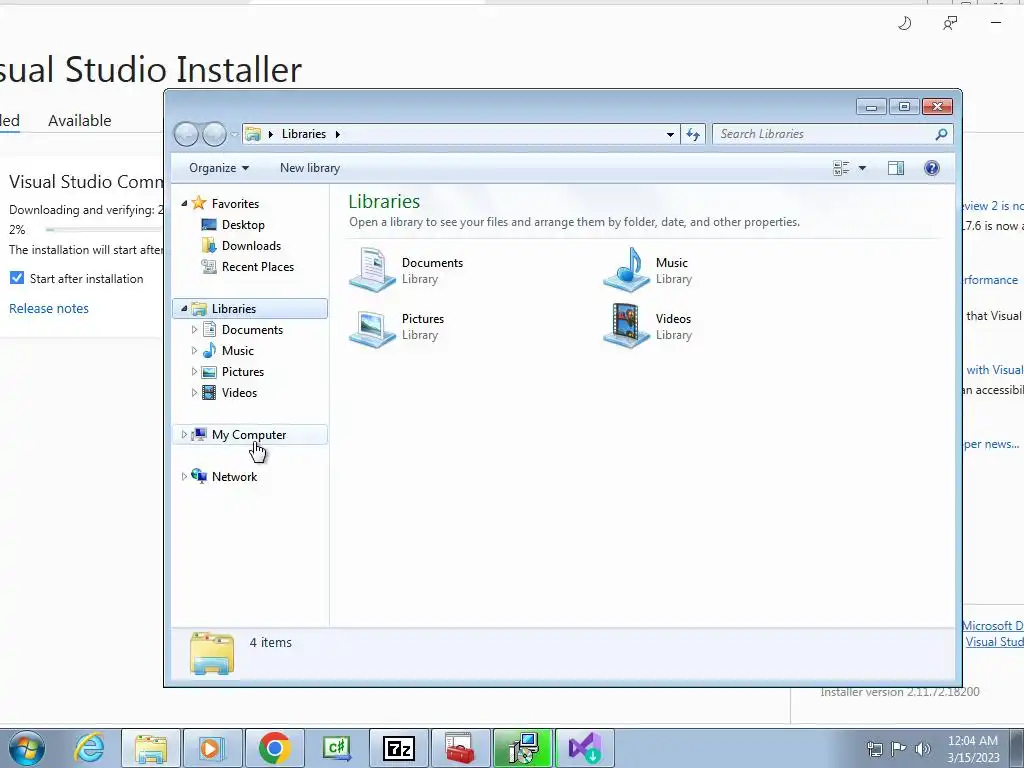This screenshot has height=768, width=1024.
Task: Click the network tray icon
Action: click(x=874, y=748)
